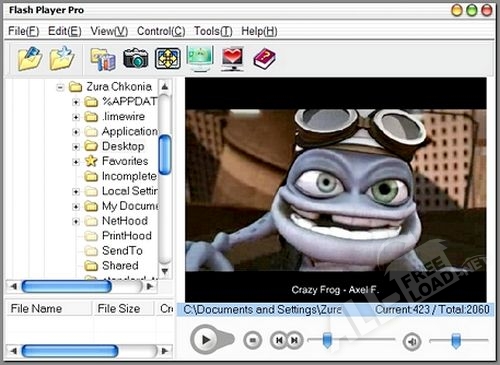Open the help book icon
Screen dimensions: 500x365
pos(265,59)
